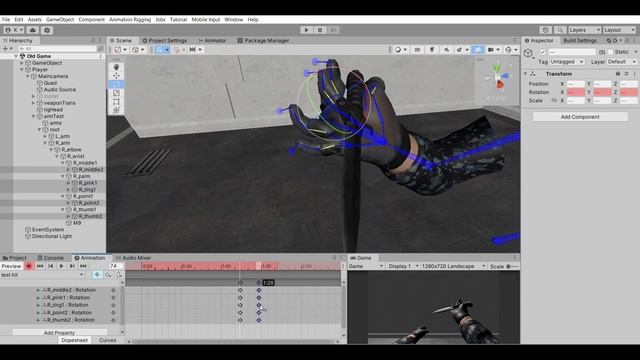Image resolution: width=640 pixels, height=360 pixels.
Task: Click the Hierarchy search-by-type icon
Action: (x=100, y=49)
